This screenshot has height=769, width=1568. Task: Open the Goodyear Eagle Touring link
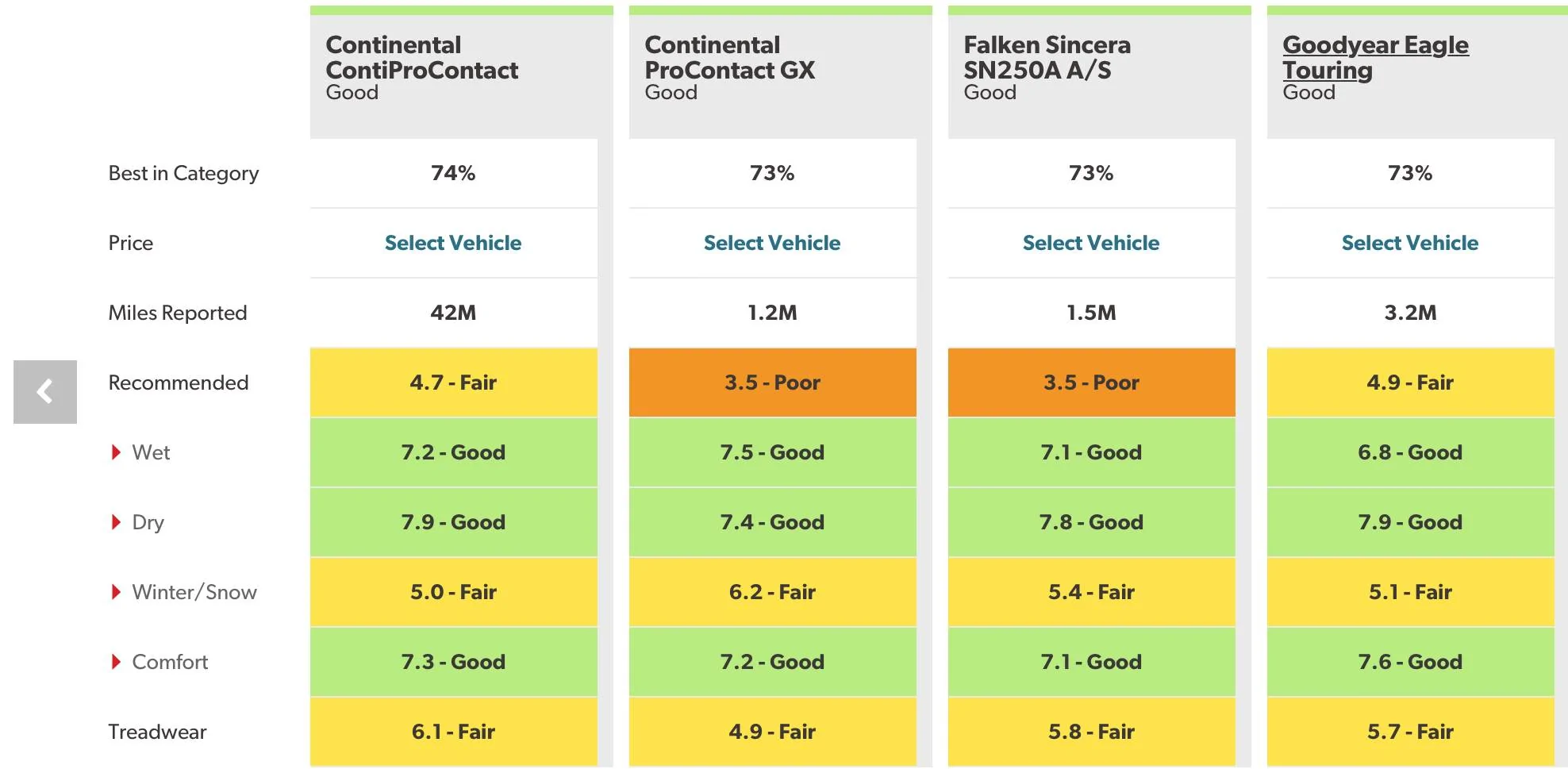click(x=1375, y=57)
